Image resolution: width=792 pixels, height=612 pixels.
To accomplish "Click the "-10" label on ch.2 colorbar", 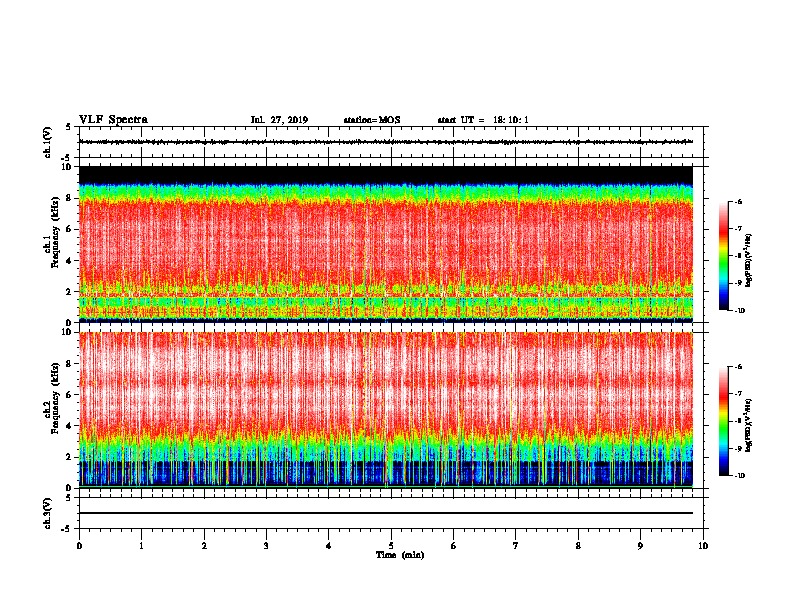I will 739,476.
